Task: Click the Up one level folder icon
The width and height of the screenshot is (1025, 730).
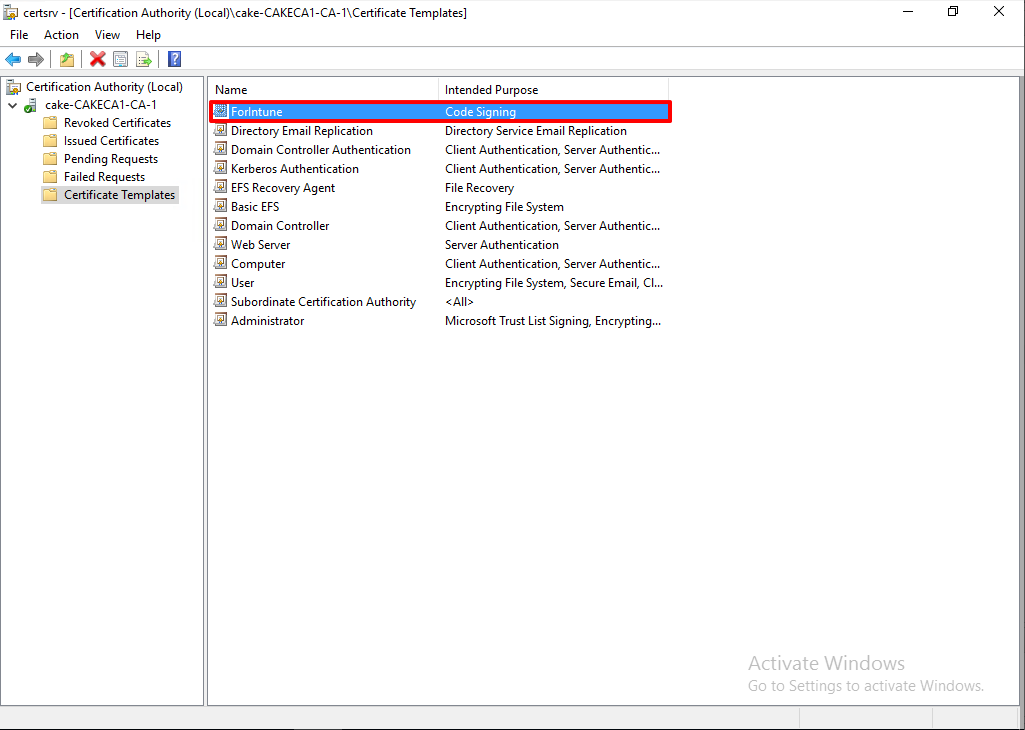Action: 67,59
